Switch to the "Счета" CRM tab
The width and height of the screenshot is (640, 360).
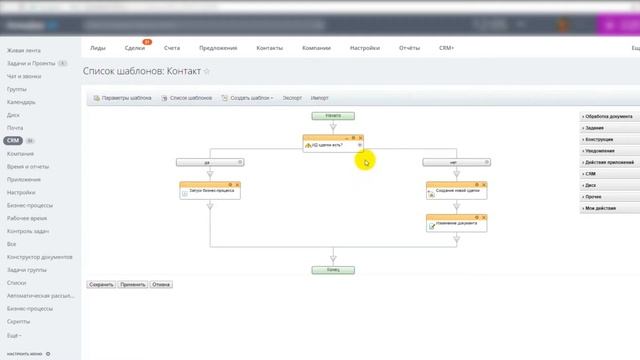[x=172, y=48]
